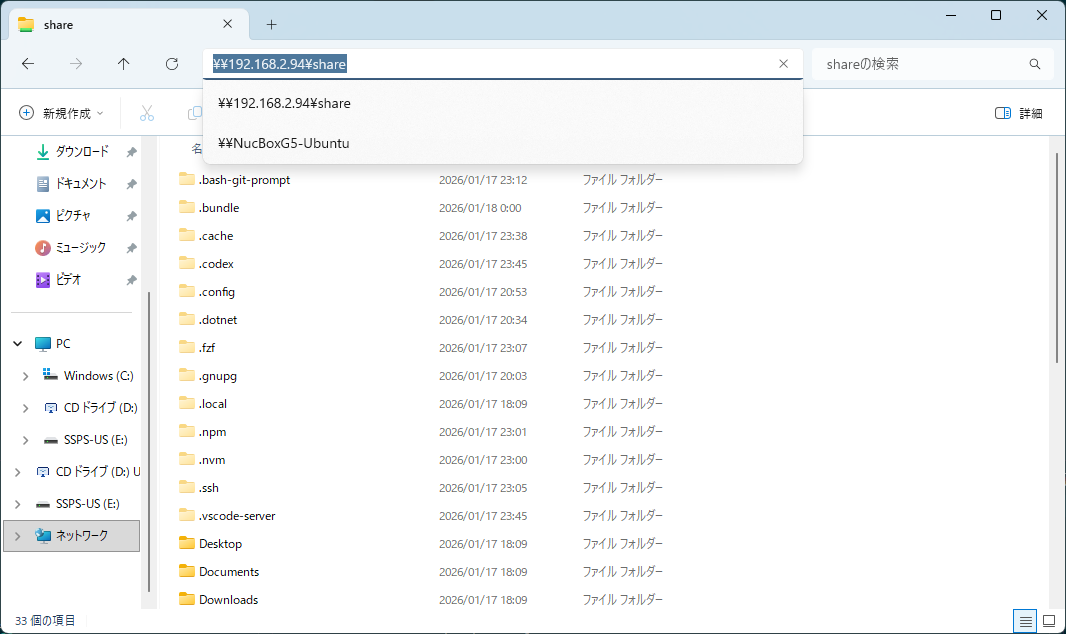Switch to details view in the status bar

pos(1024,622)
